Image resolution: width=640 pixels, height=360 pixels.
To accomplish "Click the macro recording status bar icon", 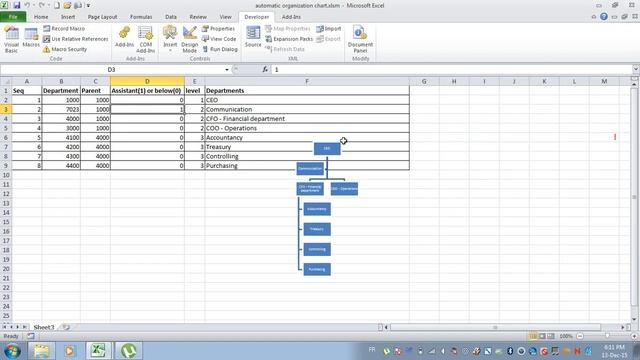I will coord(31,336).
